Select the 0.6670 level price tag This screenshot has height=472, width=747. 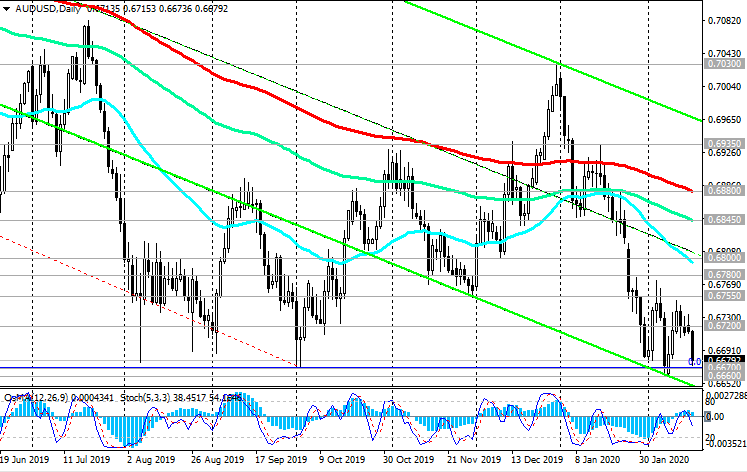tap(724, 368)
